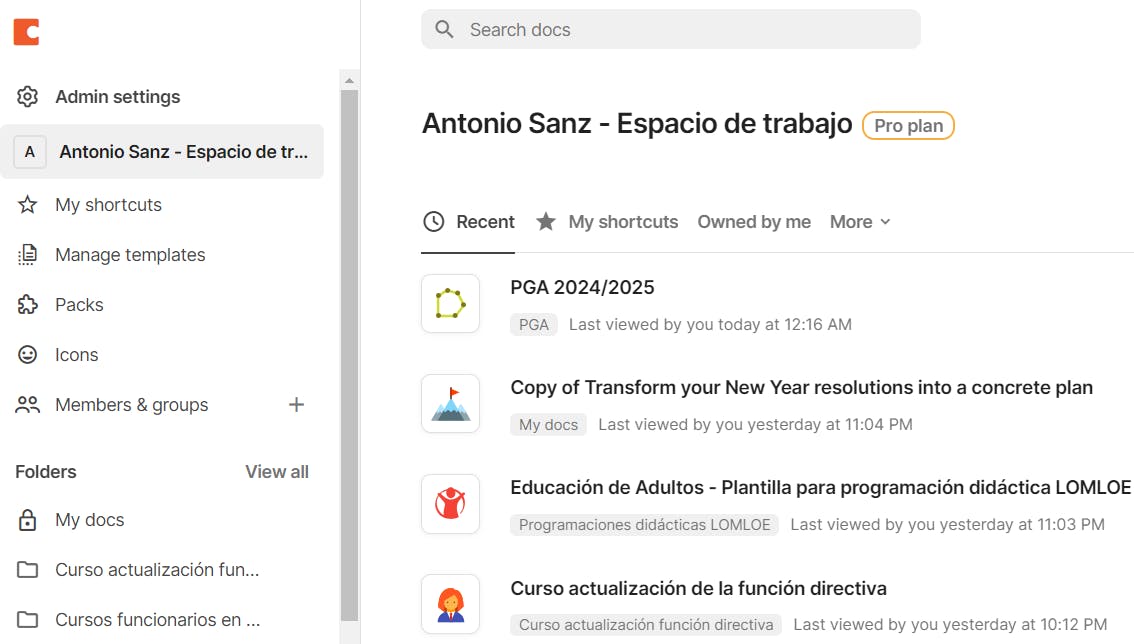The width and height of the screenshot is (1134, 644).
Task: Click the Search docs field
Action: pyautogui.click(x=671, y=30)
